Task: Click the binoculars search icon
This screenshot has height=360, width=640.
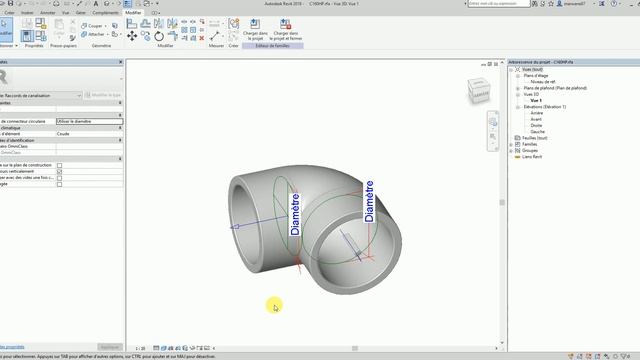Action: (x=535, y=3)
